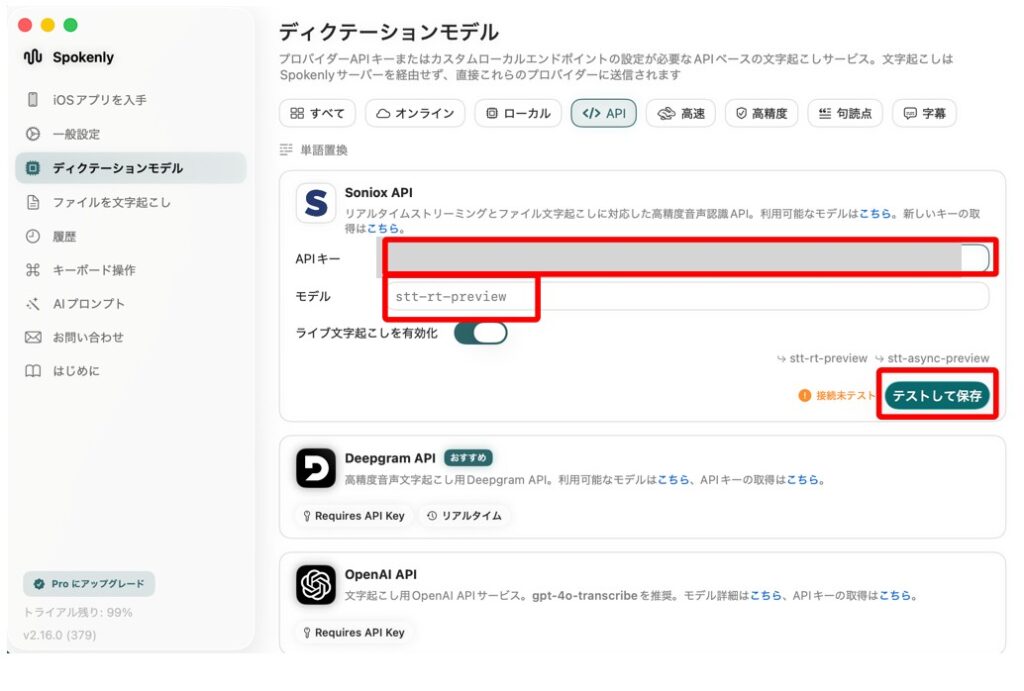Open 単語置換 word replacement option

click(323, 150)
